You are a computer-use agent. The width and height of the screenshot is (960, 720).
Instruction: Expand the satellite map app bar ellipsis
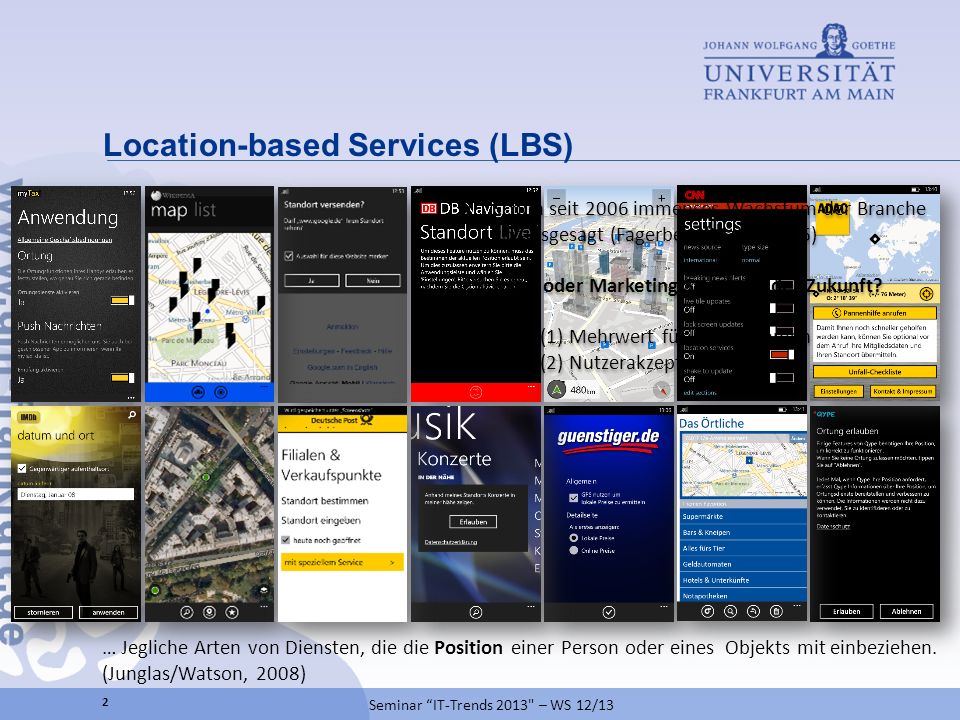click(x=264, y=606)
